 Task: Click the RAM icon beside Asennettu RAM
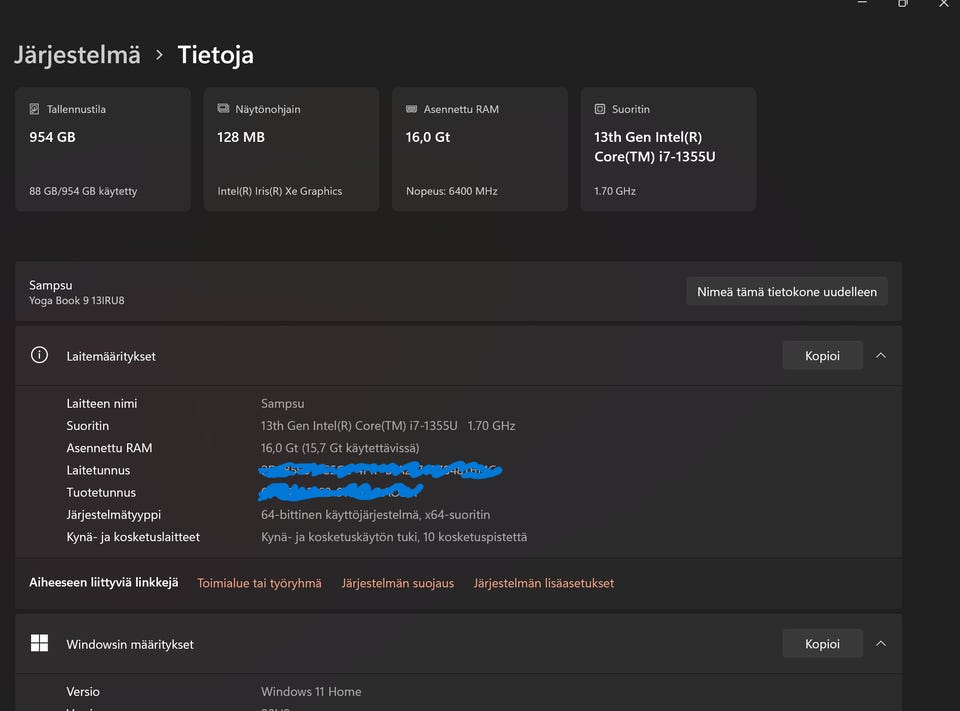(x=411, y=109)
